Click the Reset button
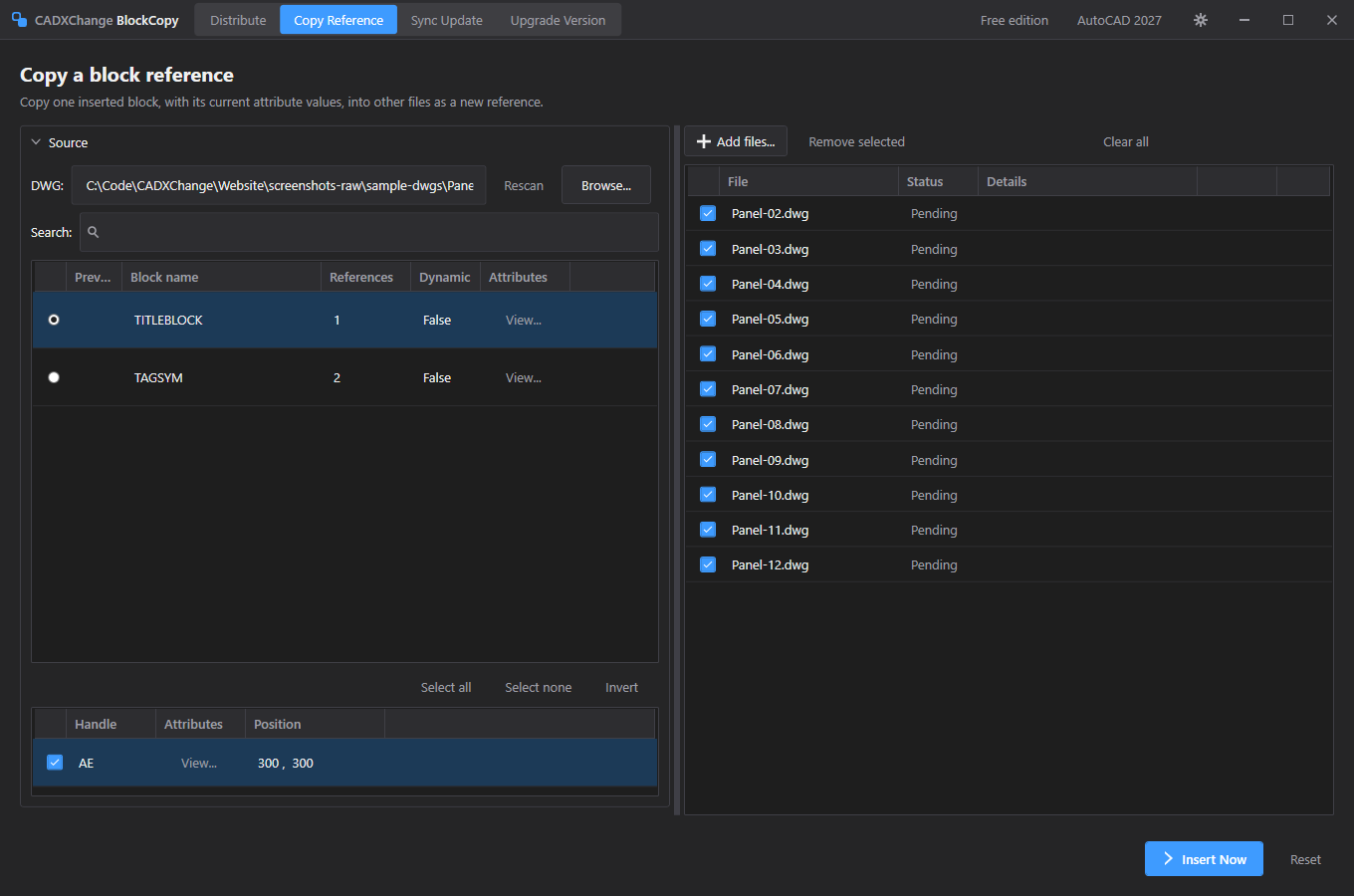This screenshot has width=1354, height=896. (x=1305, y=859)
